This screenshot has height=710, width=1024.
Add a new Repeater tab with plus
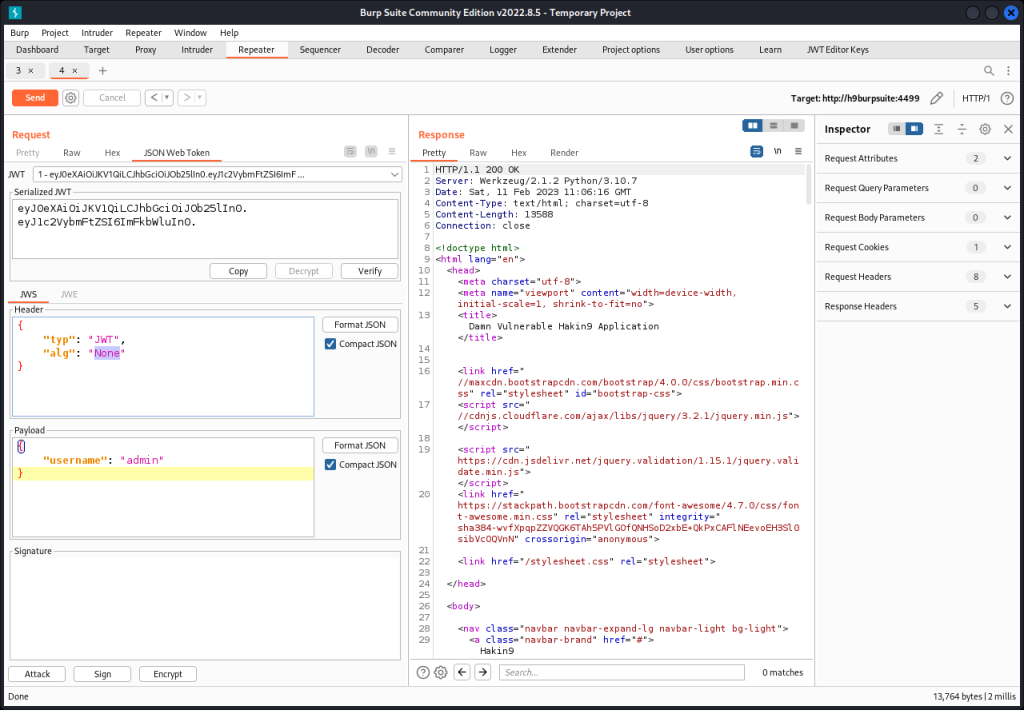(x=103, y=71)
